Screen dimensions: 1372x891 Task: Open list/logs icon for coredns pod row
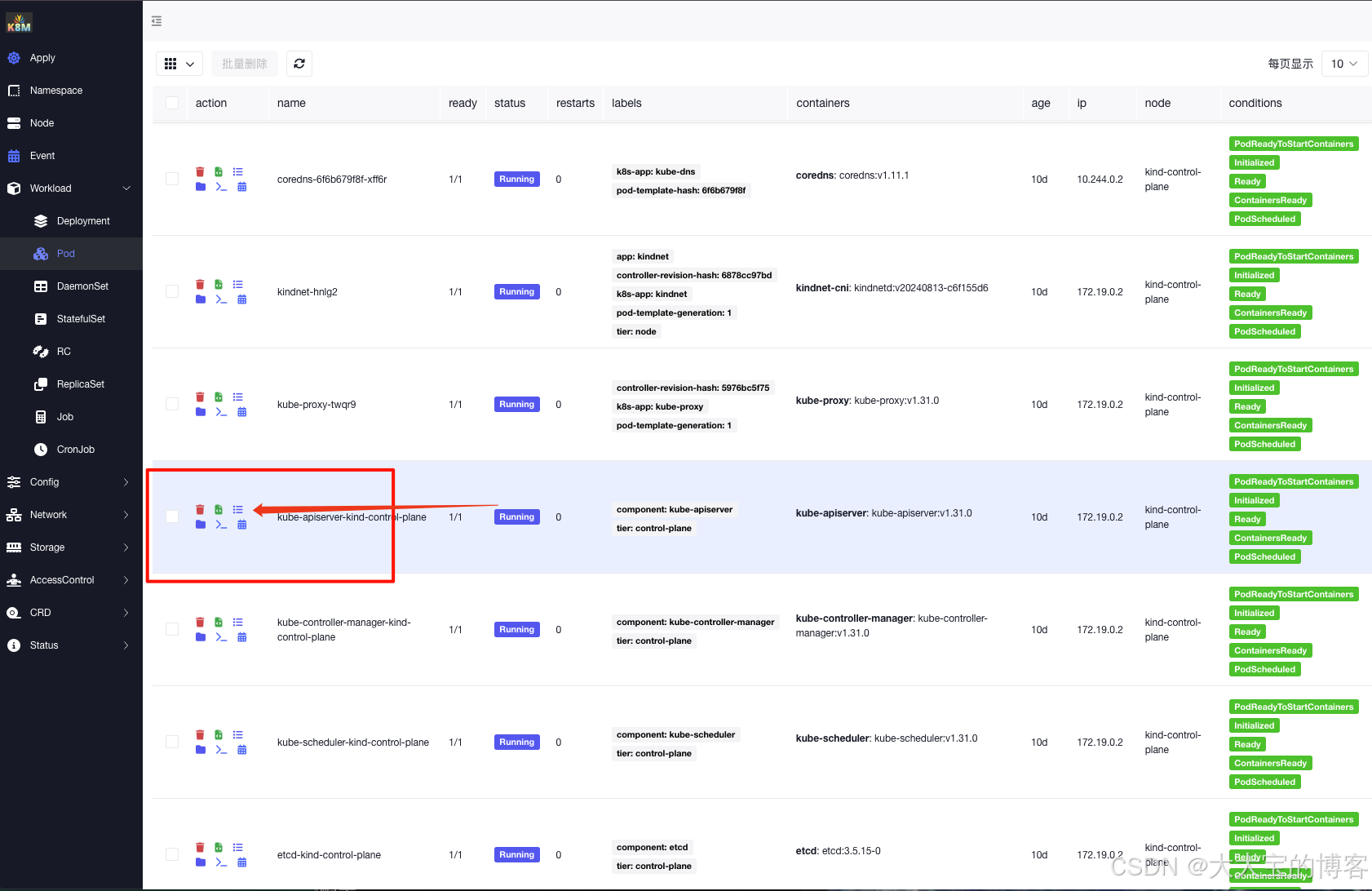pyautogui.click(x=238, y=171)
